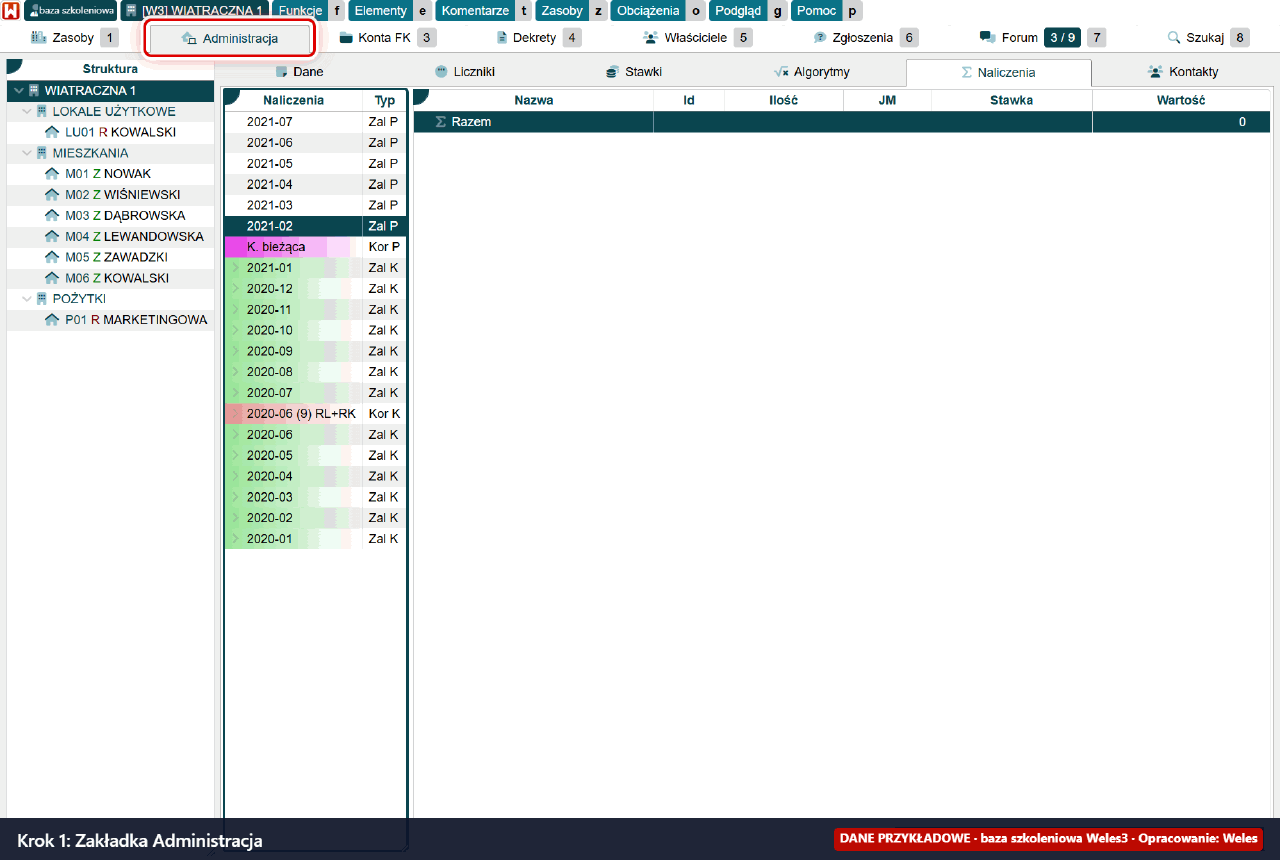Expand the 2021-01 naliczenia row arrow

click(x=236, y=268)
